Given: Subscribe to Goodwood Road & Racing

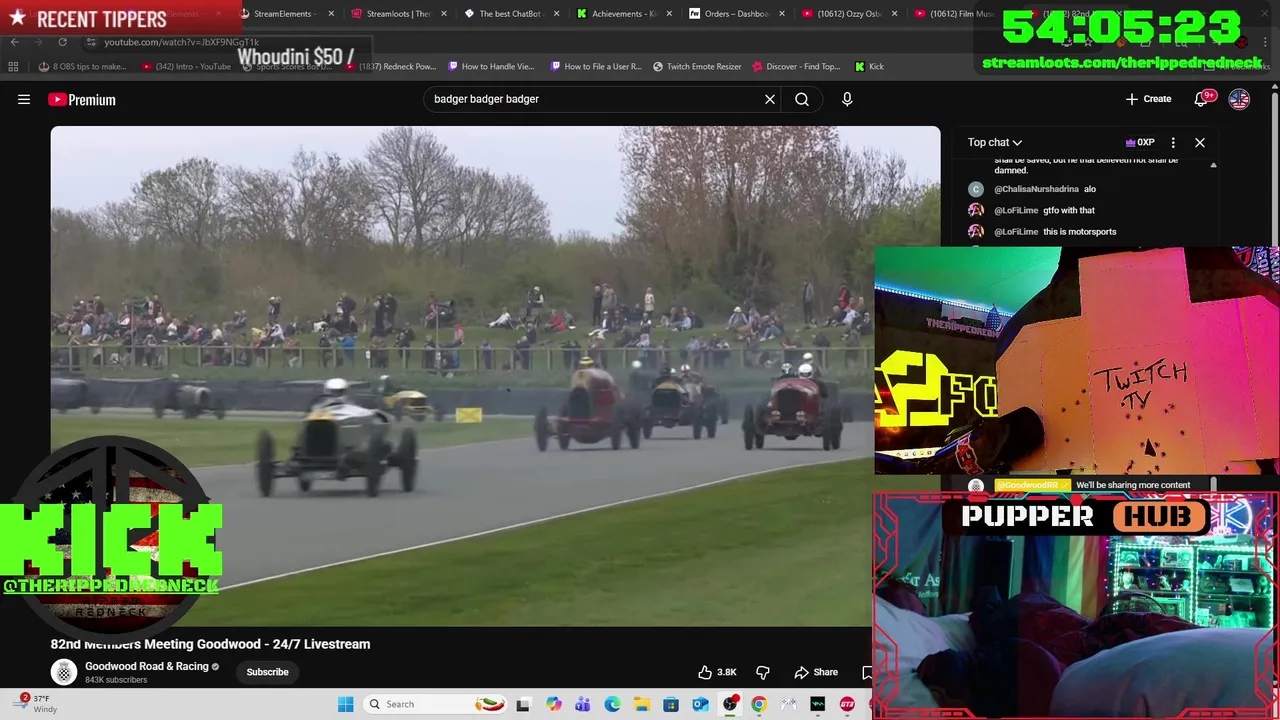Looking at the screenshot, I should pos(267,672).
